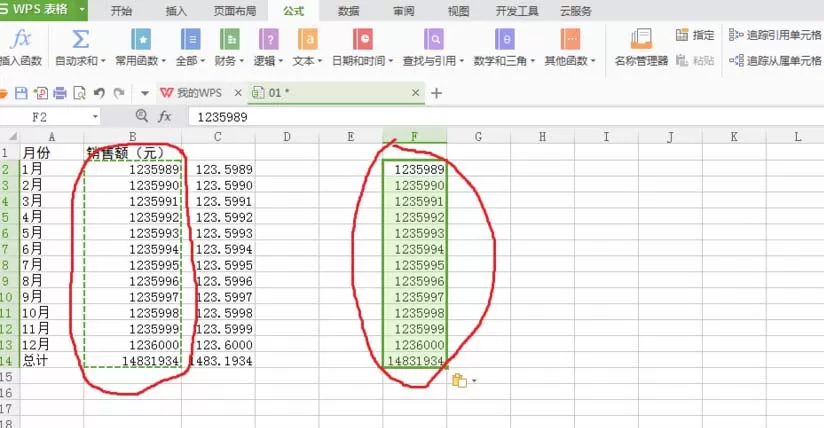Click Trace Precedents (追踪引用单元格)
The width and height of the screenshot is (824, 428).
(776, 35)
